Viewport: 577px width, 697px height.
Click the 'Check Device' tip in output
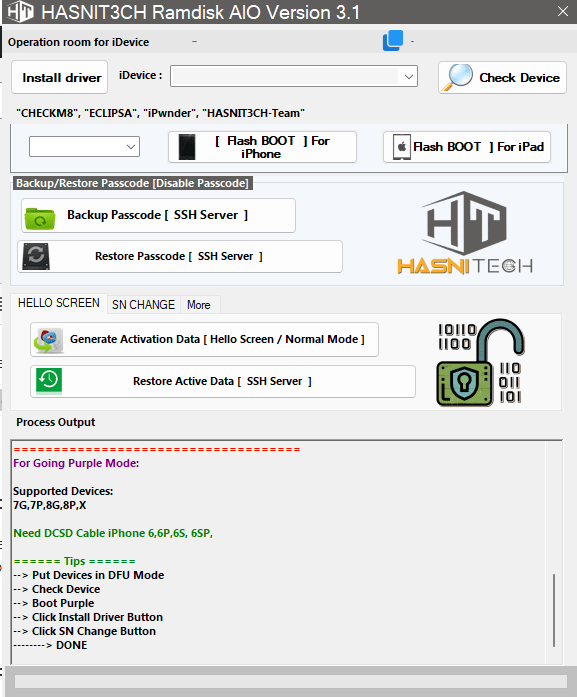click(x=66, y=589)
